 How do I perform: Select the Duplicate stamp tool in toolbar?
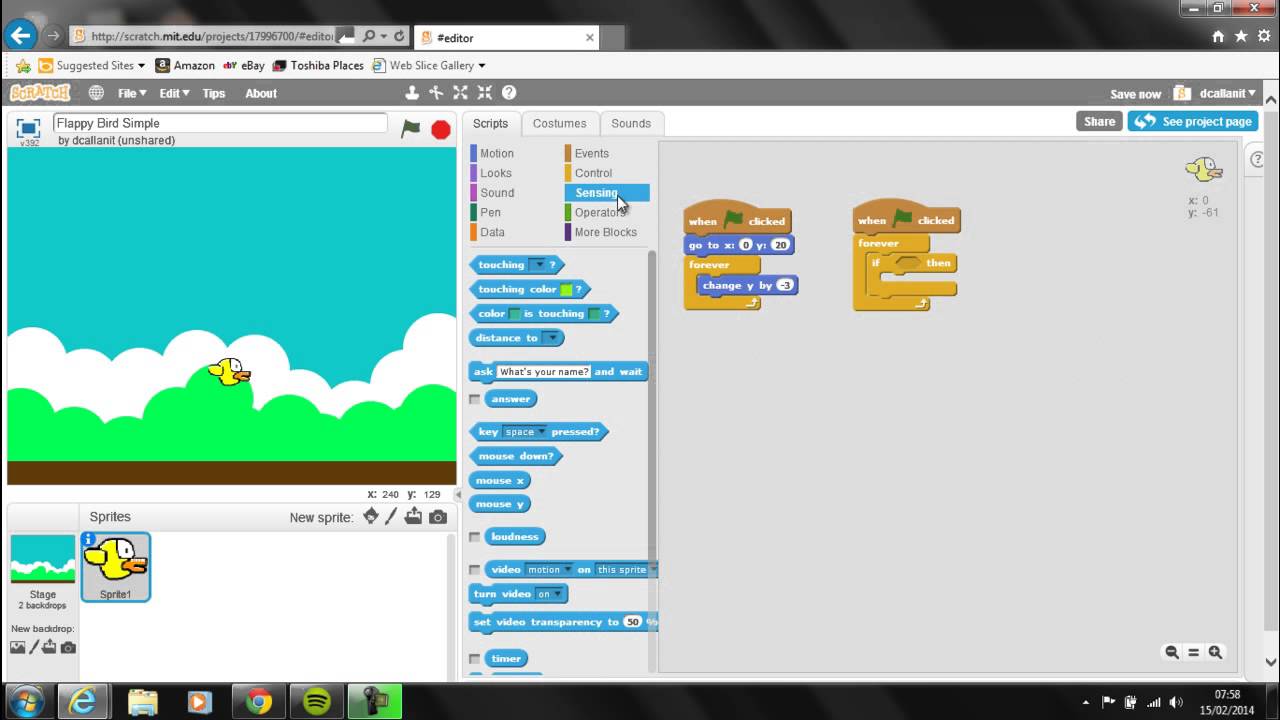click(412, 93)
